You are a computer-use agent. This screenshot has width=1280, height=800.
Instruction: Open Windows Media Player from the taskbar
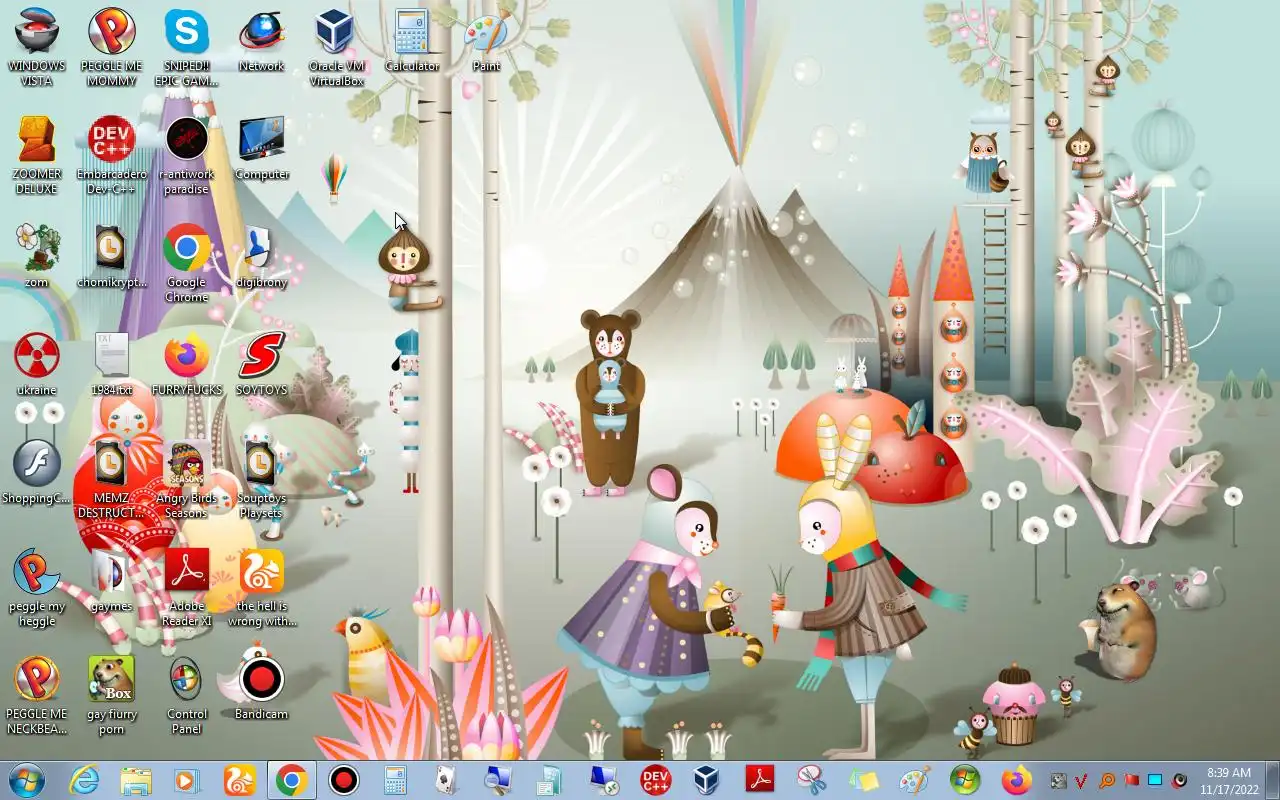pyautogui.click(x=188, y=780)
